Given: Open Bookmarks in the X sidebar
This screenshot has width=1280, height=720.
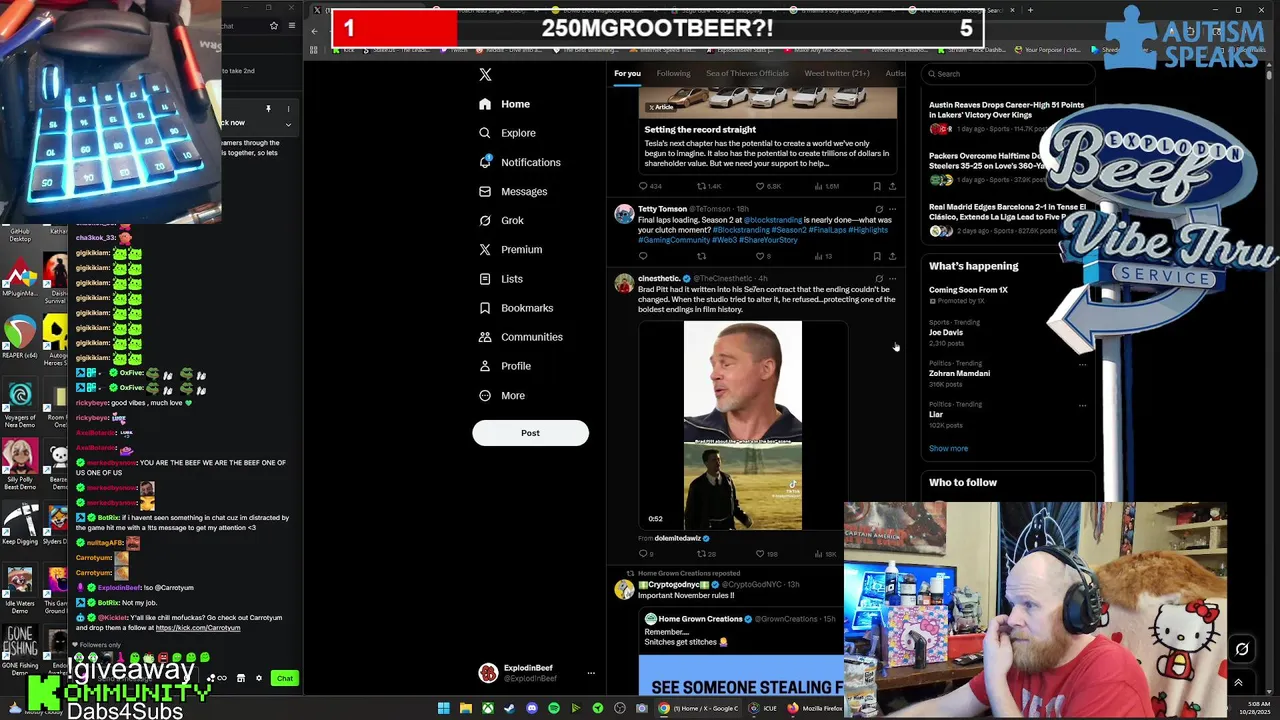Looking at the screenshot, I should (515, 308).
